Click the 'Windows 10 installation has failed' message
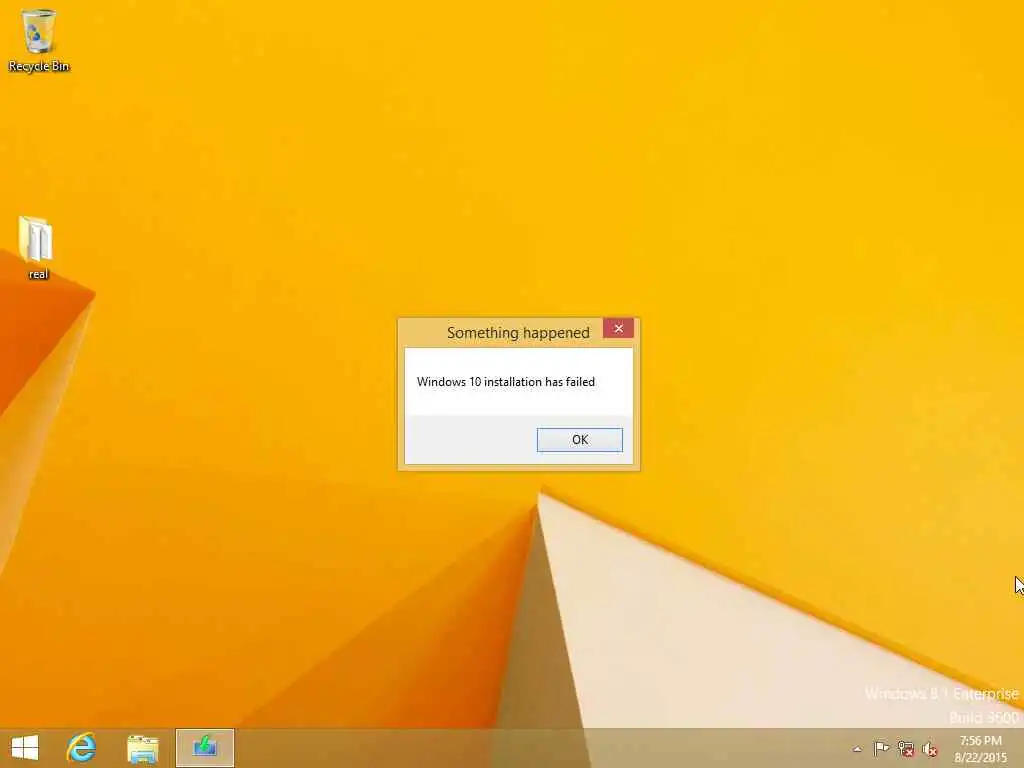1024x768 pixels. (x=506, y=381)
